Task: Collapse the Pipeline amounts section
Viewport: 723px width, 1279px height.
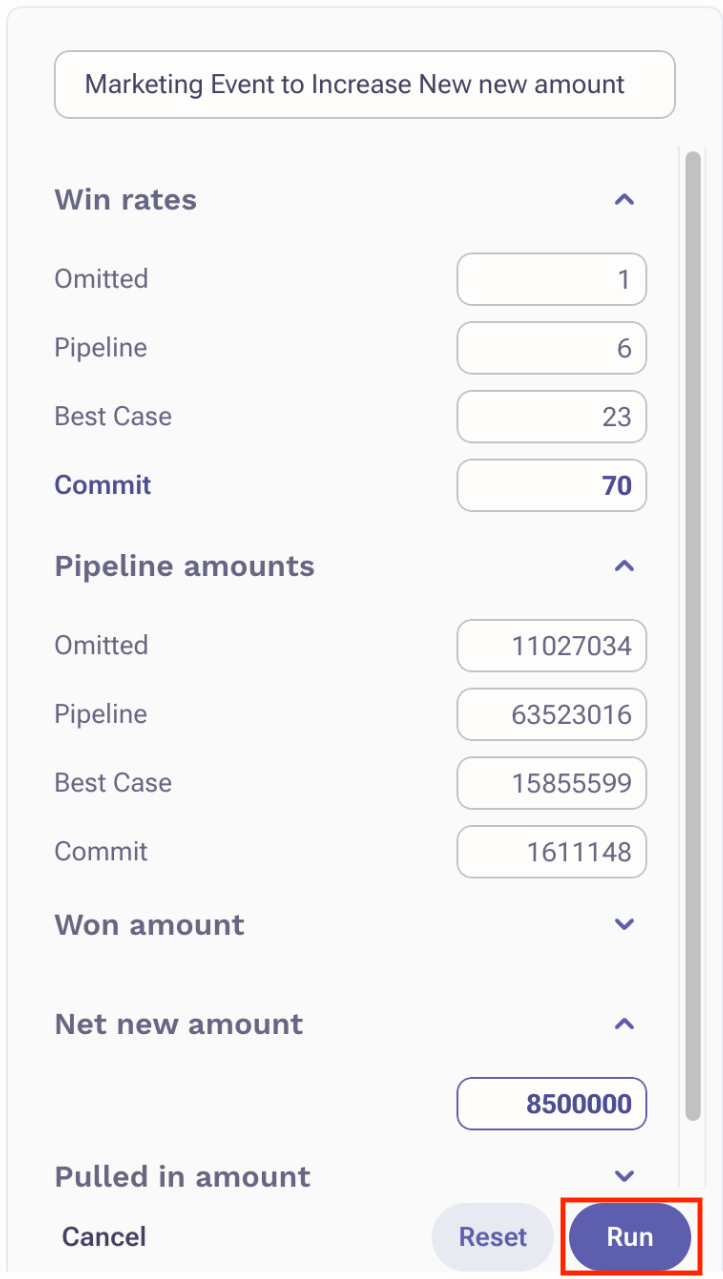Action: 623,566
